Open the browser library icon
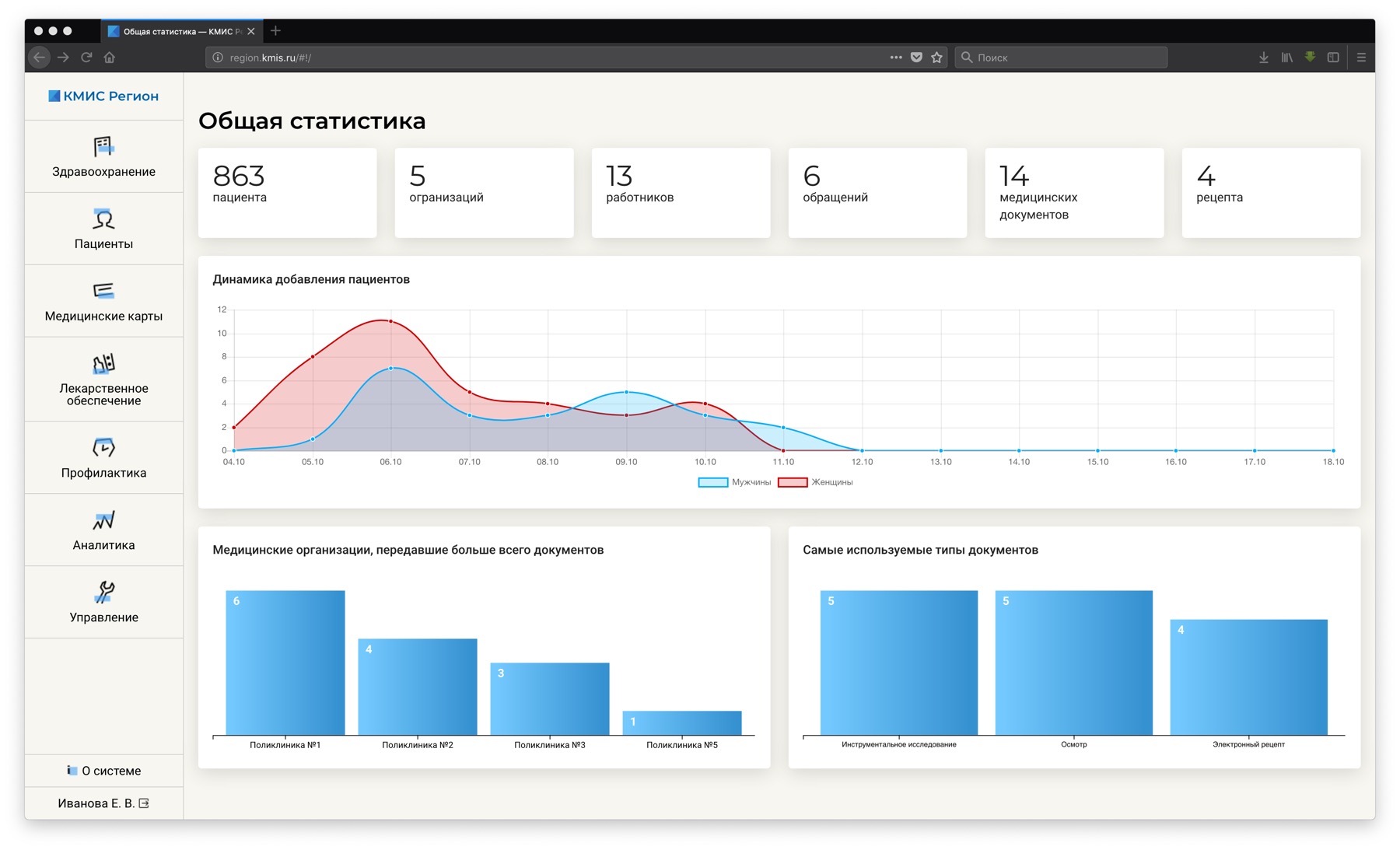 [x=1287, y=58]
